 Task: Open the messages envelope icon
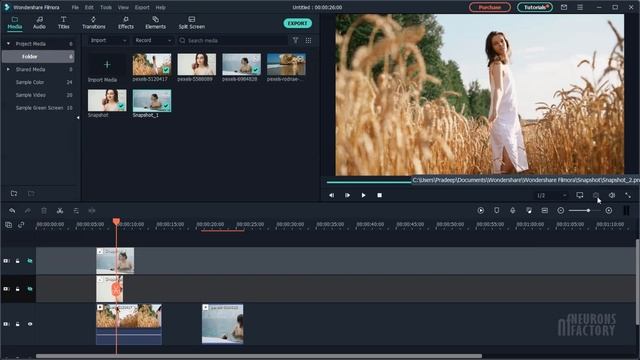click(x=564, y=7)
